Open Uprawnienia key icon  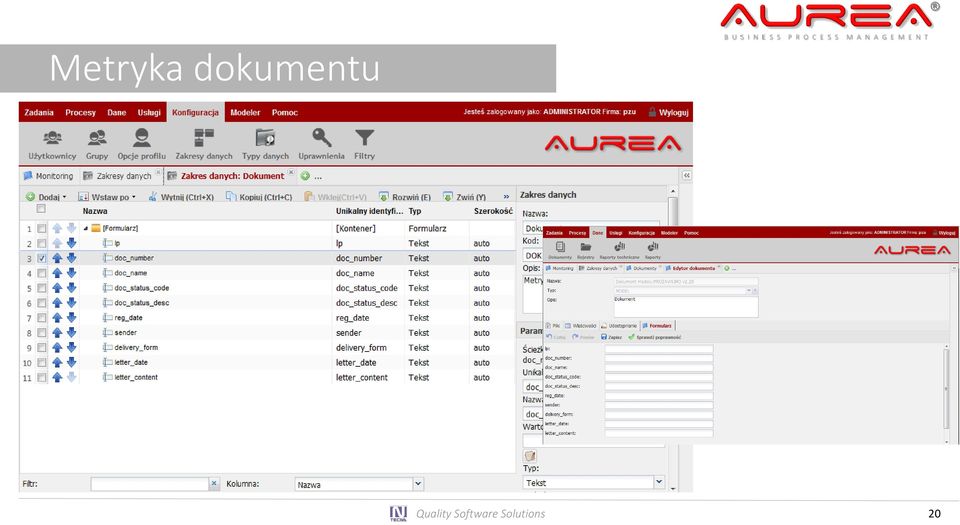click(321, 144)
